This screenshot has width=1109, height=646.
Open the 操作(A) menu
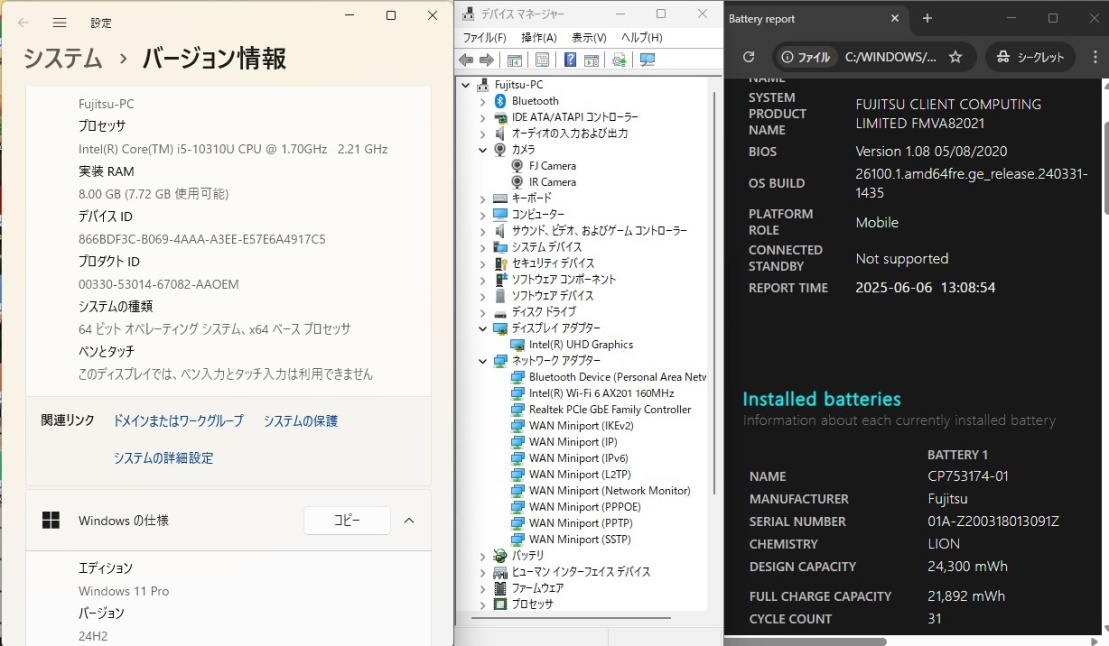coord(539,38)
